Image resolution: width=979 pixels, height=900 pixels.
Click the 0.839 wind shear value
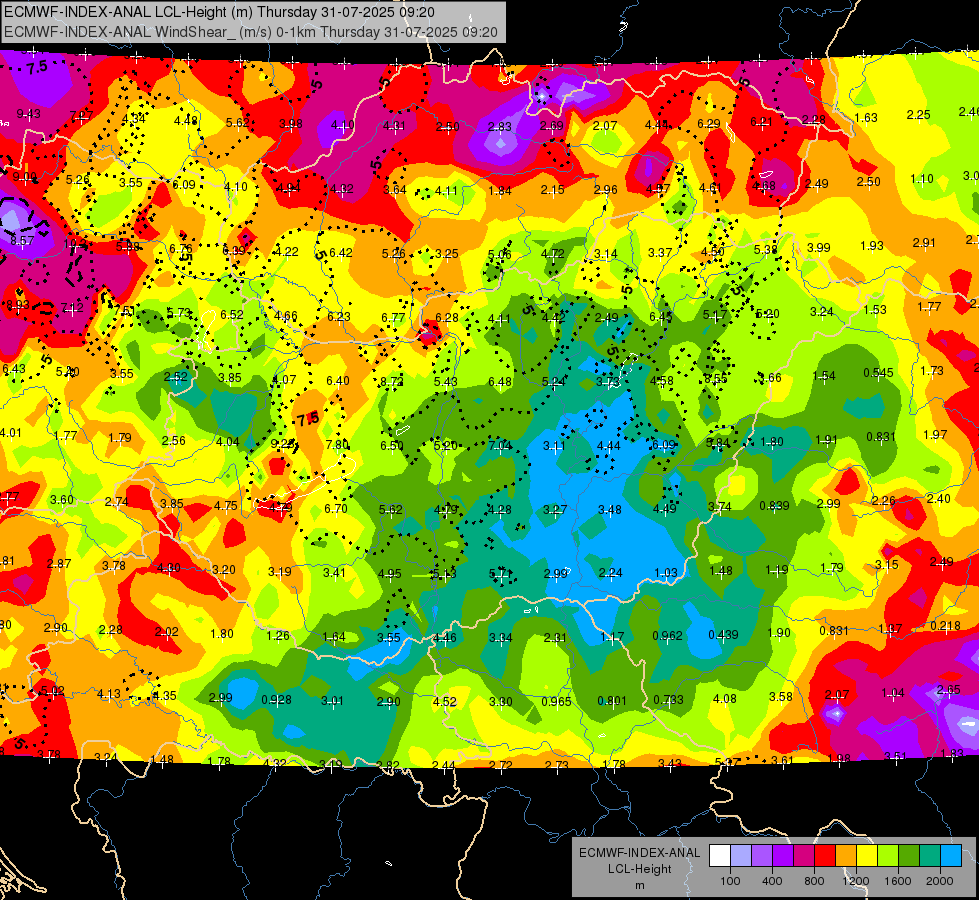pos(774,506)
